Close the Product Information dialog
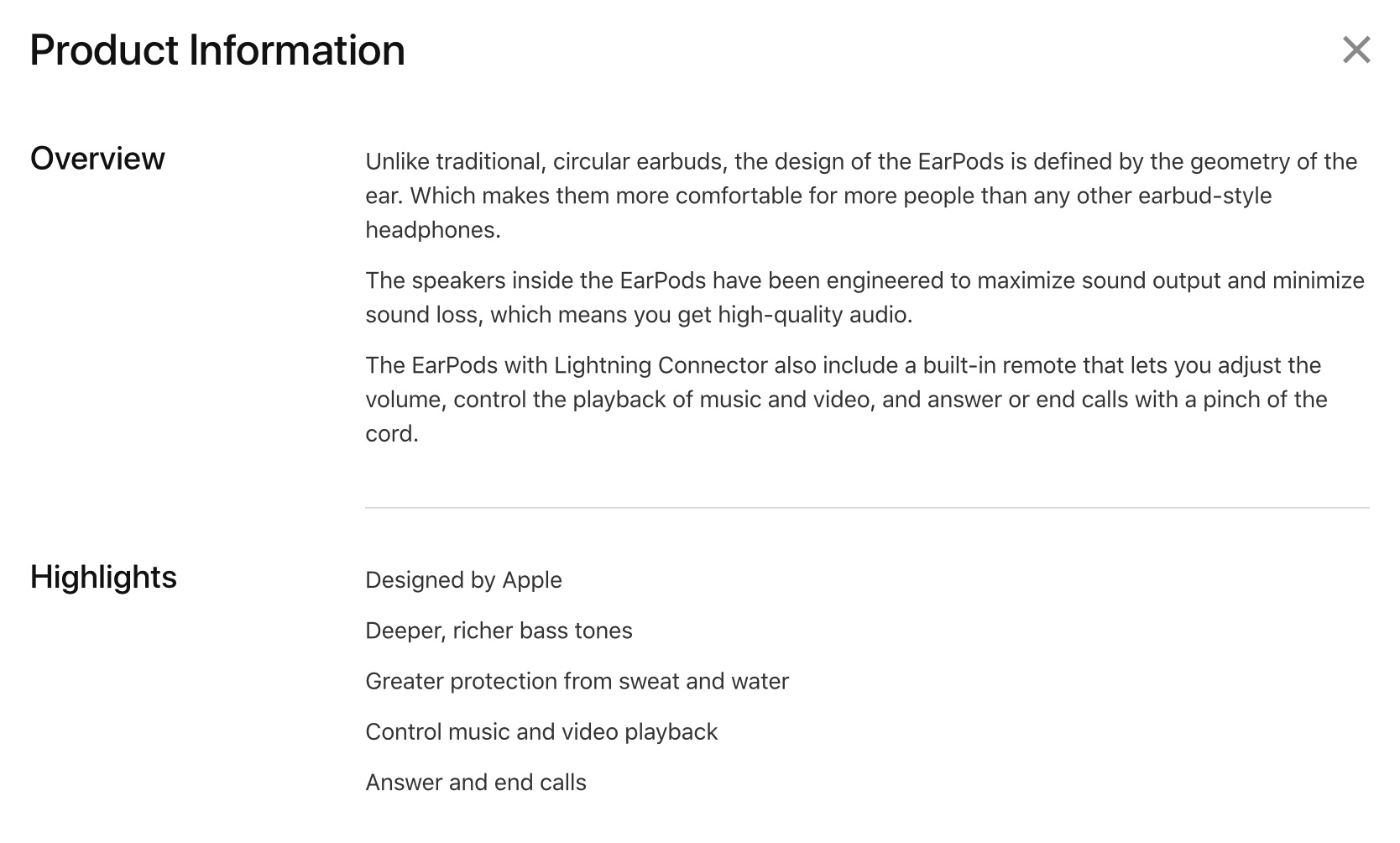Screen dimensions: 1400x843 [x=1356, y=50]
